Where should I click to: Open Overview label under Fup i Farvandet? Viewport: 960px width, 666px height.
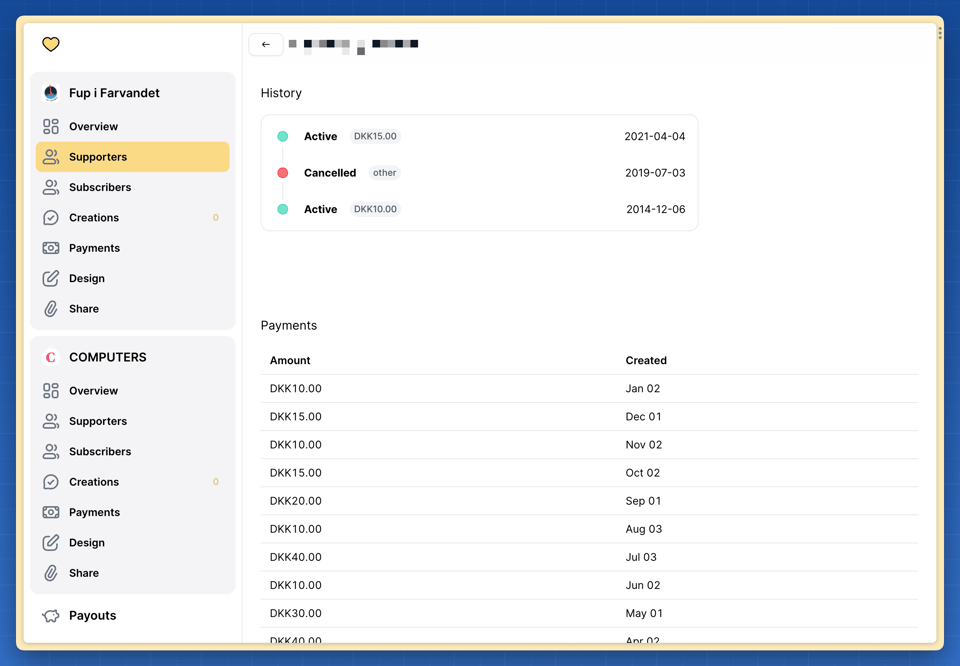click(x=93, y=127)
